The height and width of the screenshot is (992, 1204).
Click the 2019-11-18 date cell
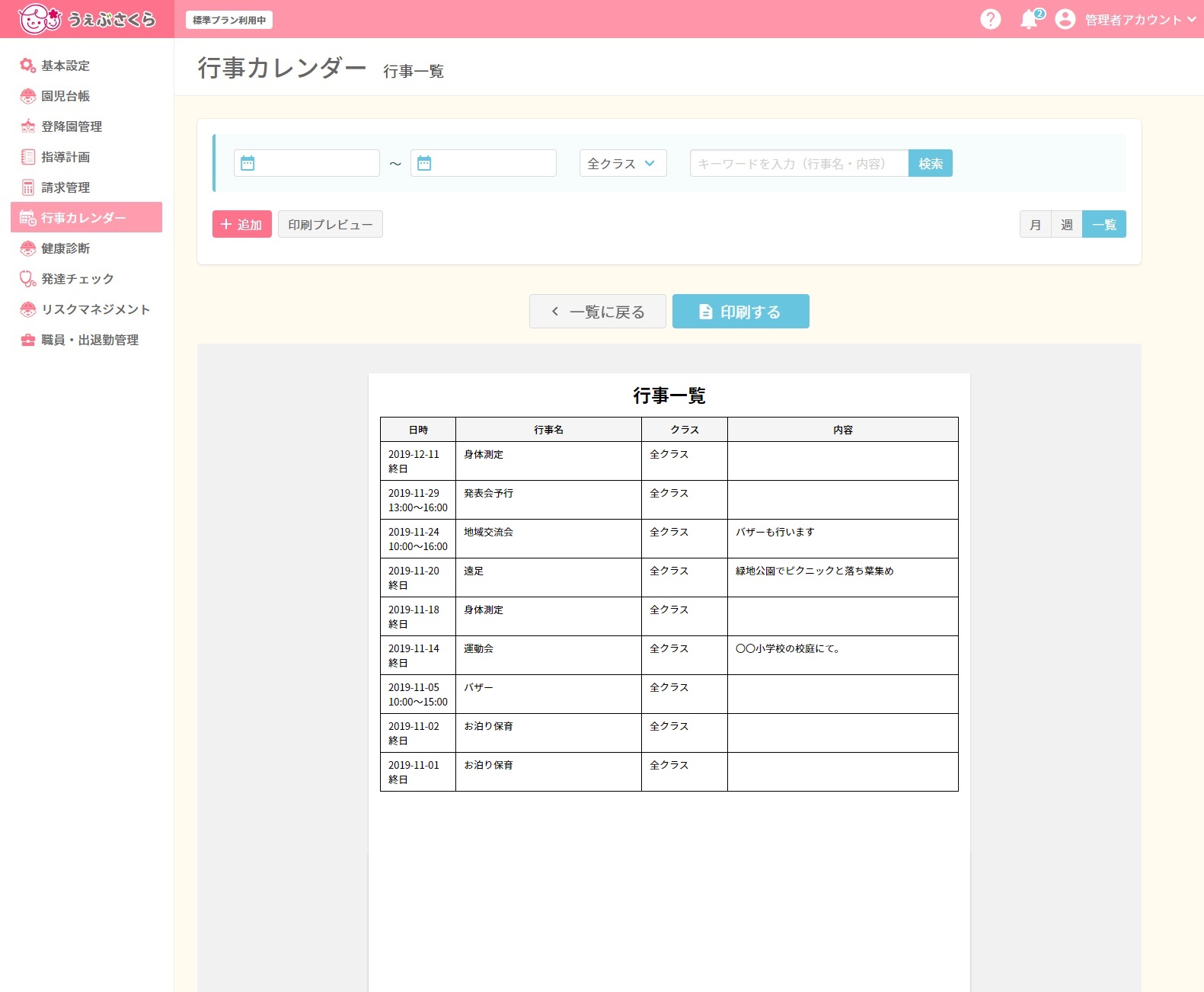[418, 616]
